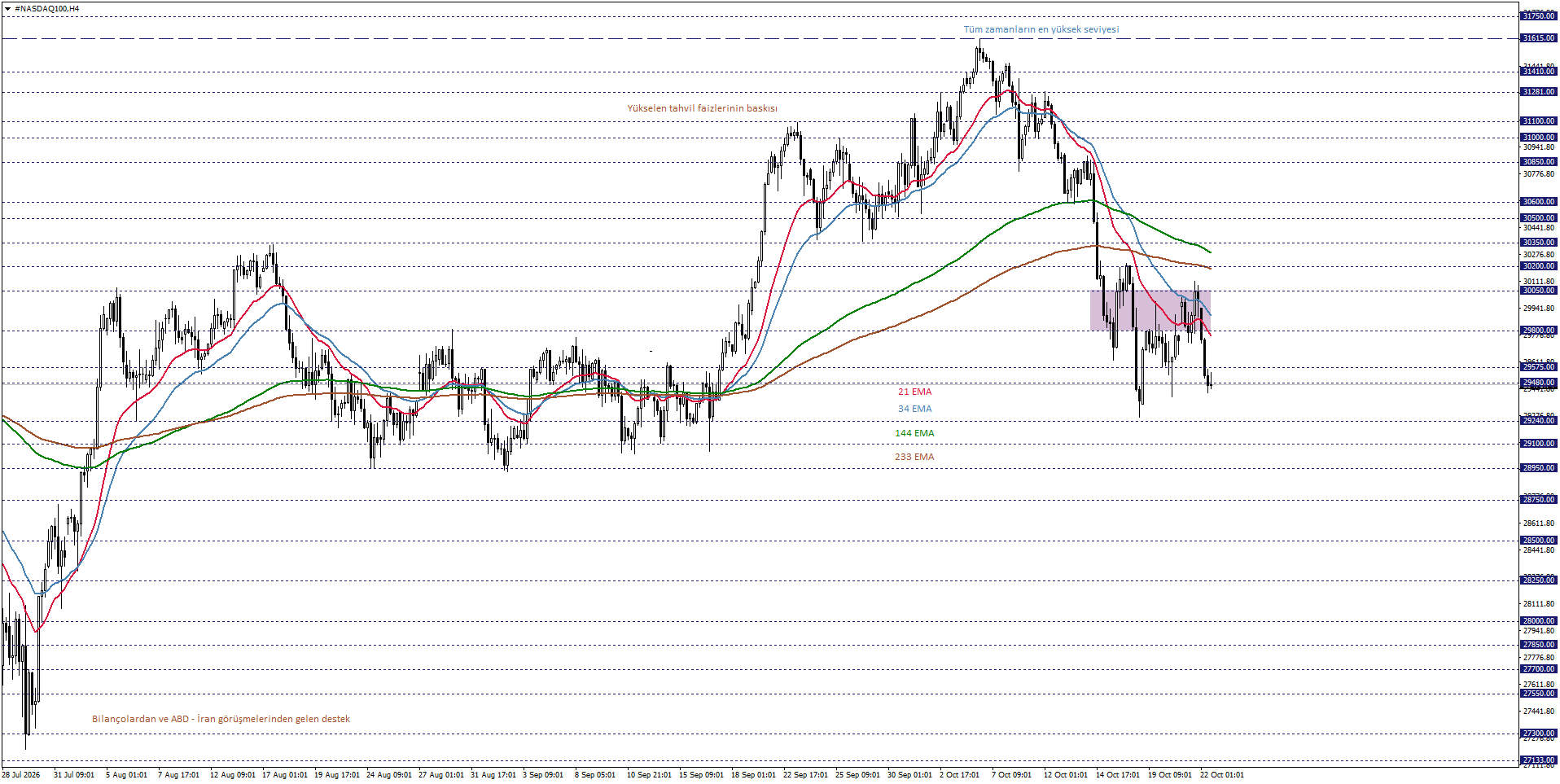Select the 30850.00 price level label
This screenshot has height=784, width=1560.
[x=1538, y=162]
